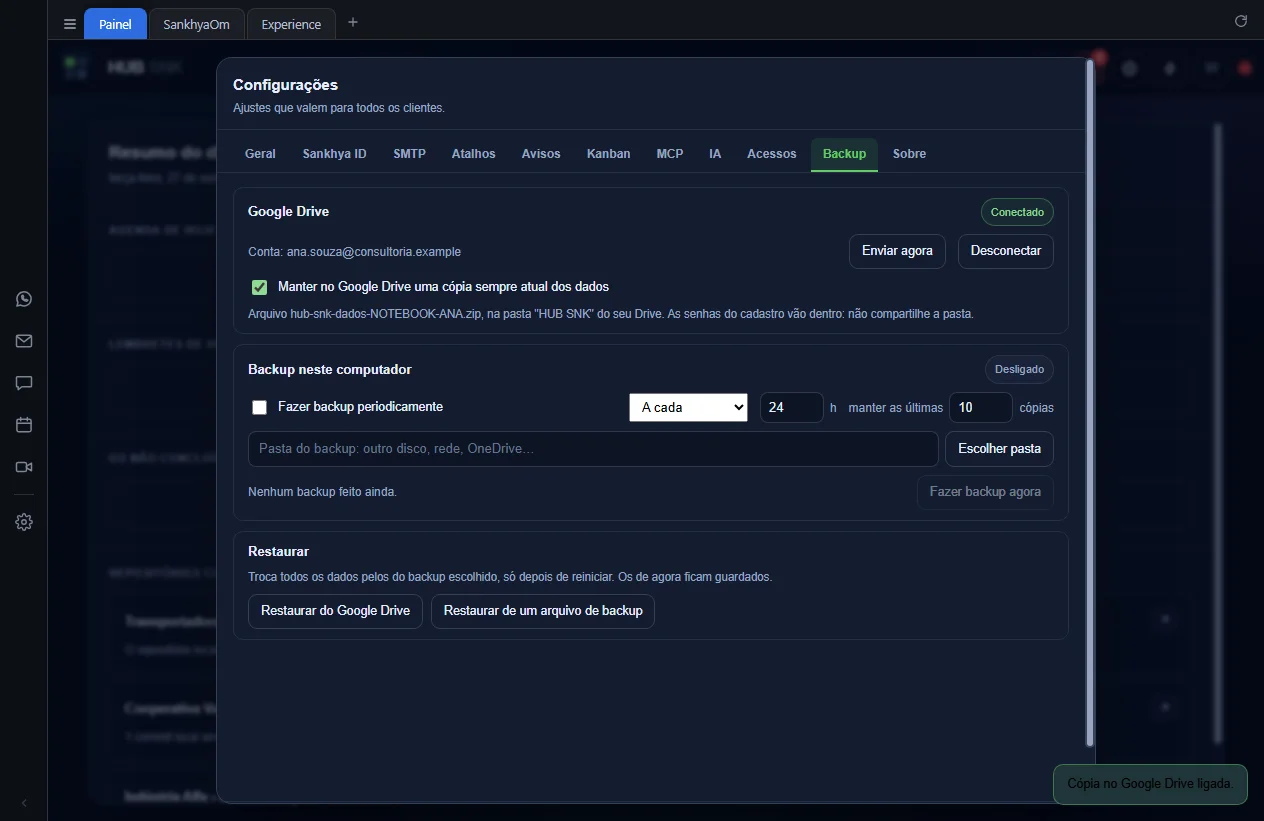
Task: Open the MCP settings tab
Action: pyautogui.click(x=670, y=154)
